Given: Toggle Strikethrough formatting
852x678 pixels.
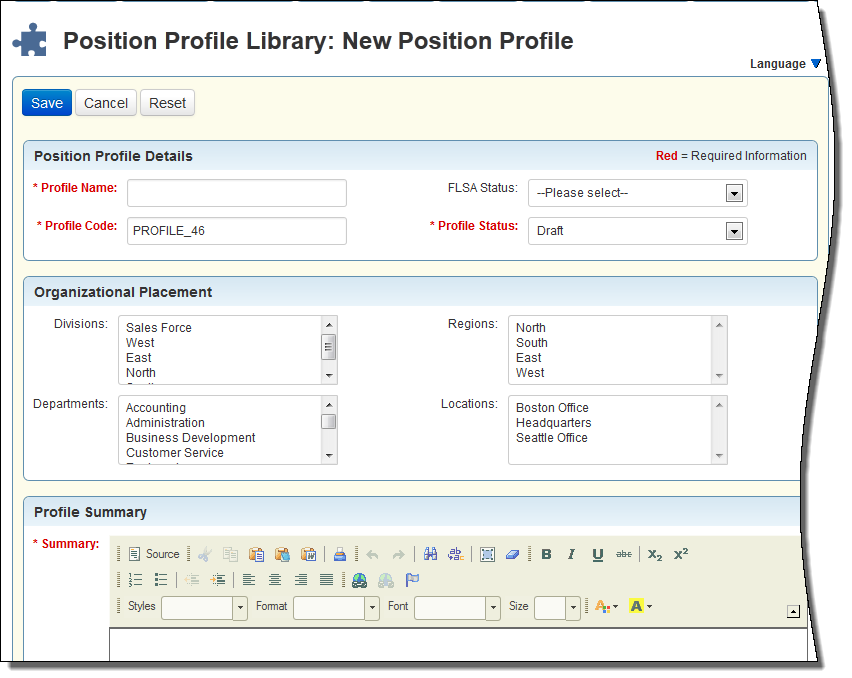Looking at the screenshot, I should pos(624,554).
